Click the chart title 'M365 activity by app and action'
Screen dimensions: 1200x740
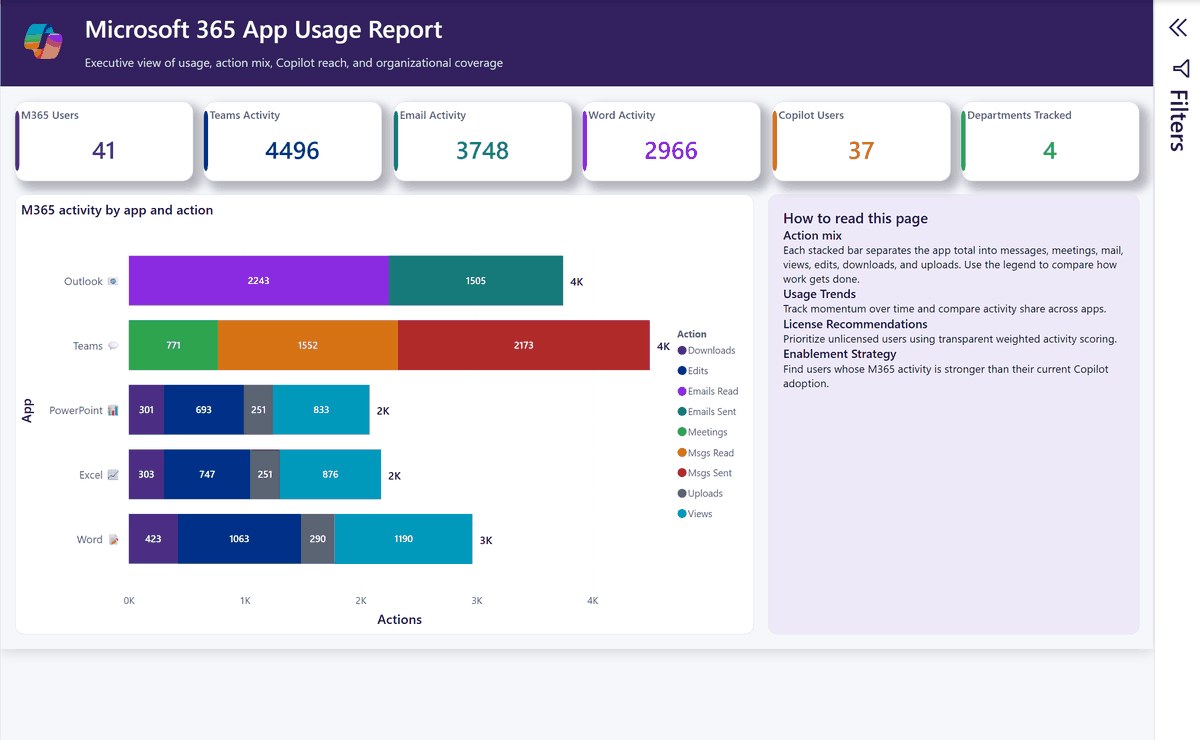point(117,210)
